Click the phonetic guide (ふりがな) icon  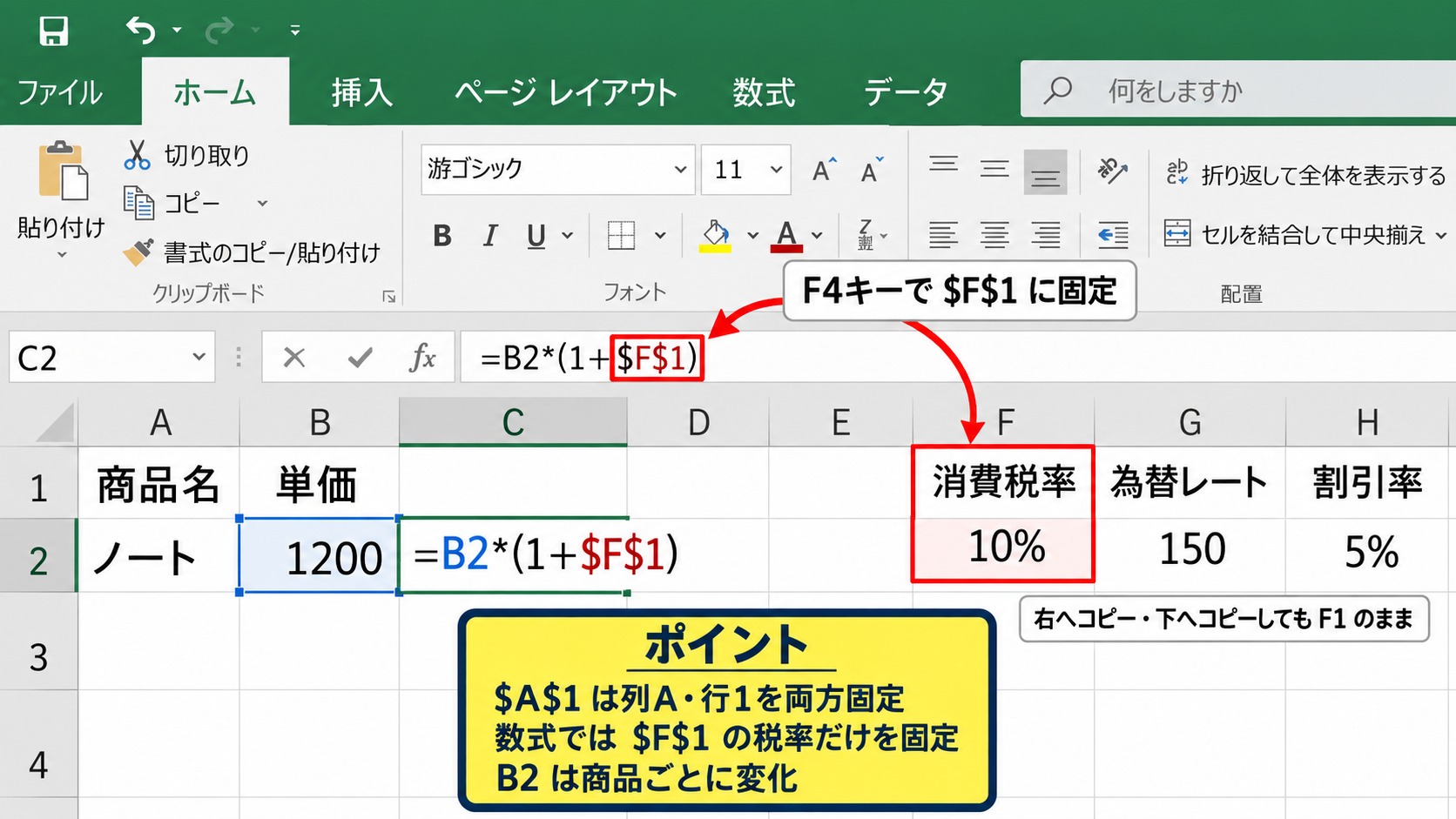click(x=866, y=235)
